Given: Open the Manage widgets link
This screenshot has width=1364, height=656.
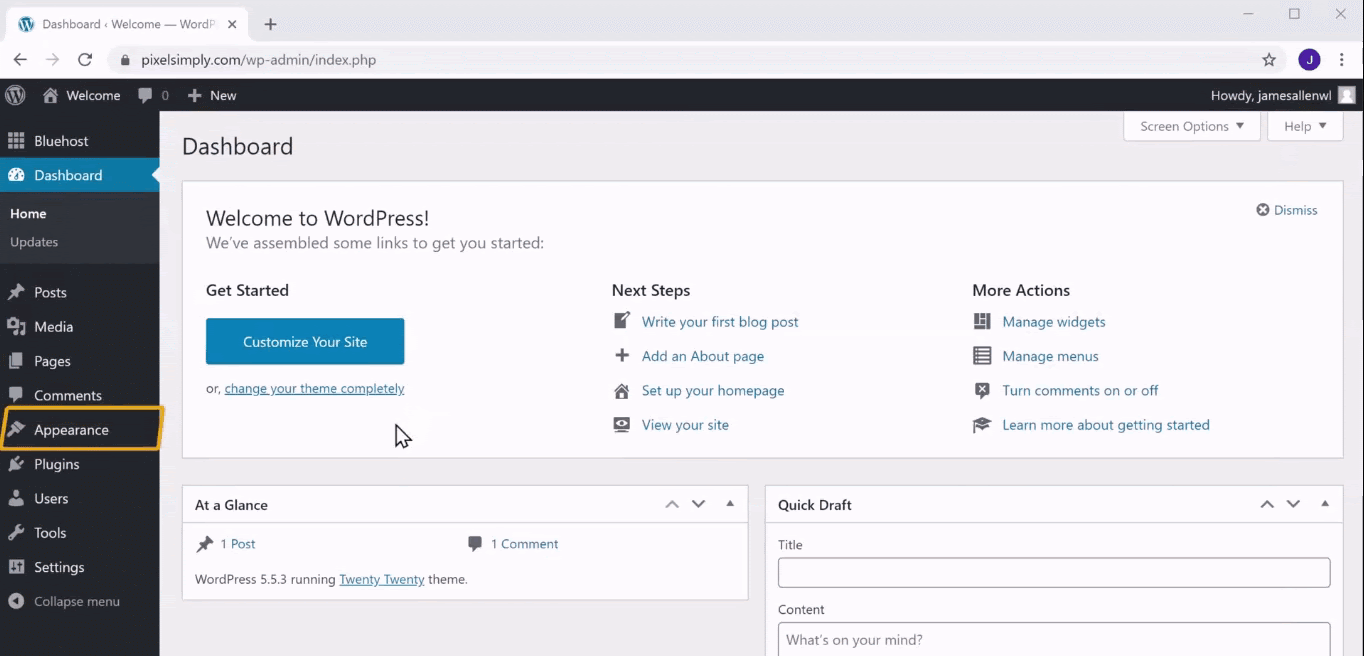Looking at the screenshot, I should point(1054,321).
